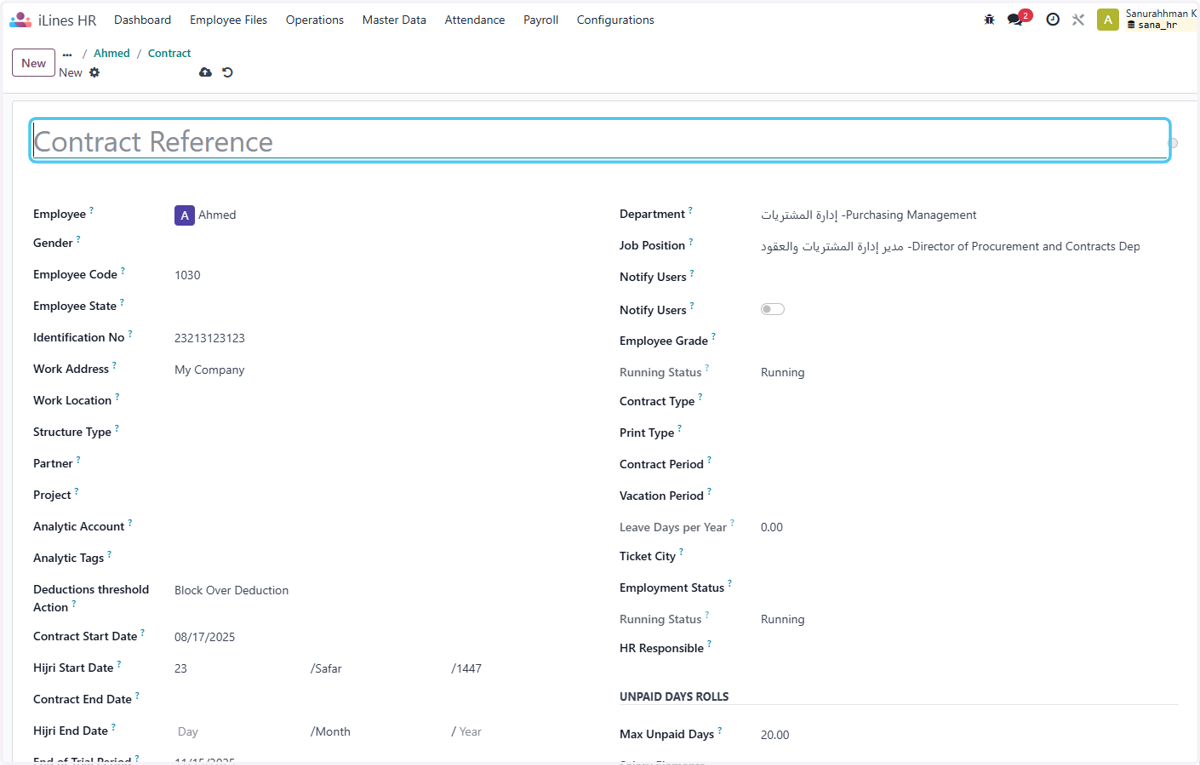Open the Job Position dropdown
This screenshot has height=765, width=1200.
968,246
